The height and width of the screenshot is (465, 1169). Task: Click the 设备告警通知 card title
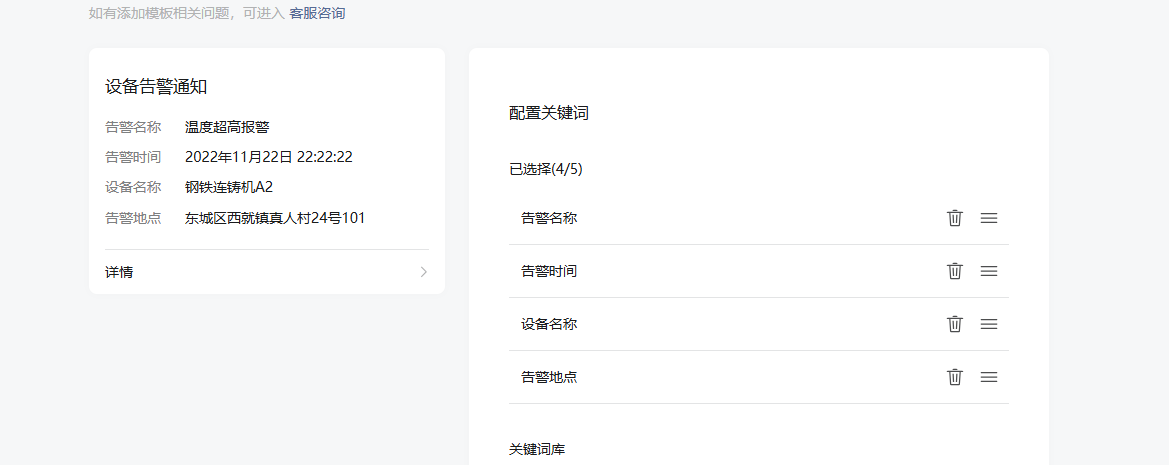[x=156, y=87]
